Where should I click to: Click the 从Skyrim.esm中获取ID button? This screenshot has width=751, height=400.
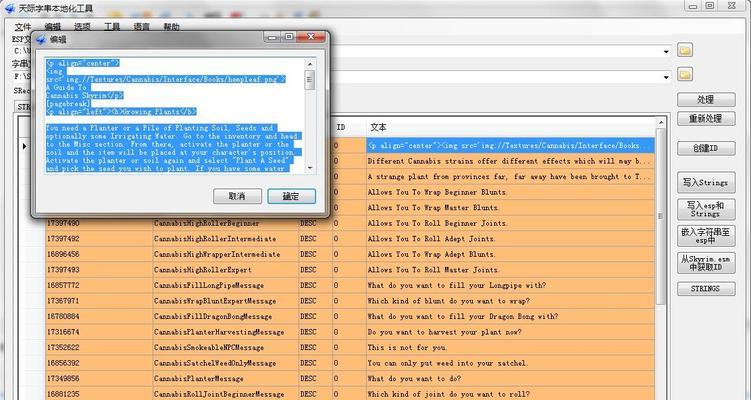706,263
